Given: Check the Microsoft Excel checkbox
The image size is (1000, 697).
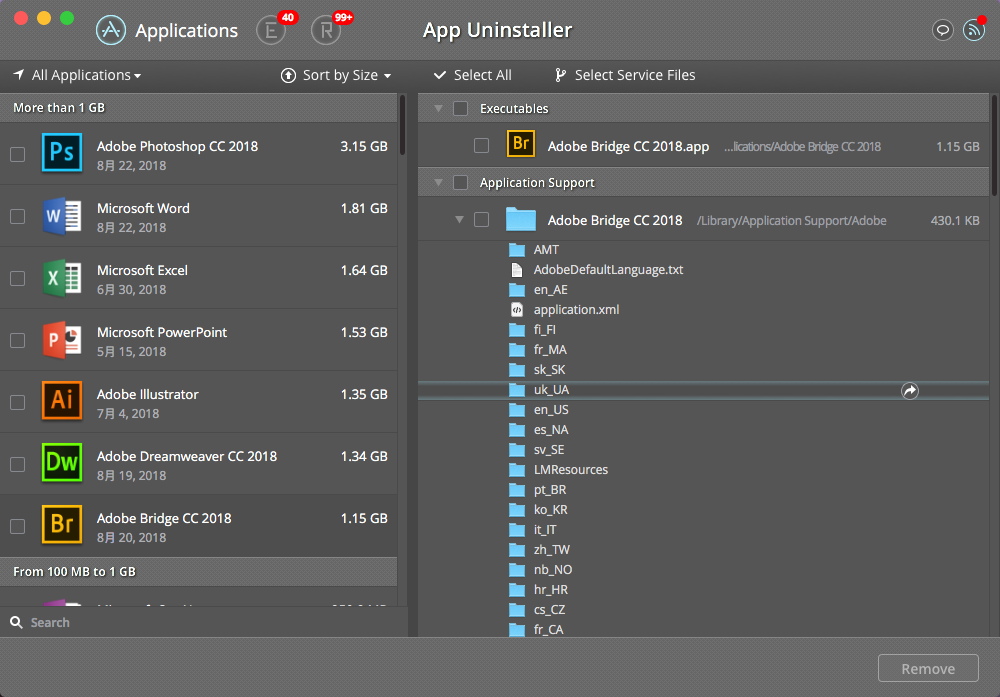Looking at the screenshot, I should tap(18, 279).
